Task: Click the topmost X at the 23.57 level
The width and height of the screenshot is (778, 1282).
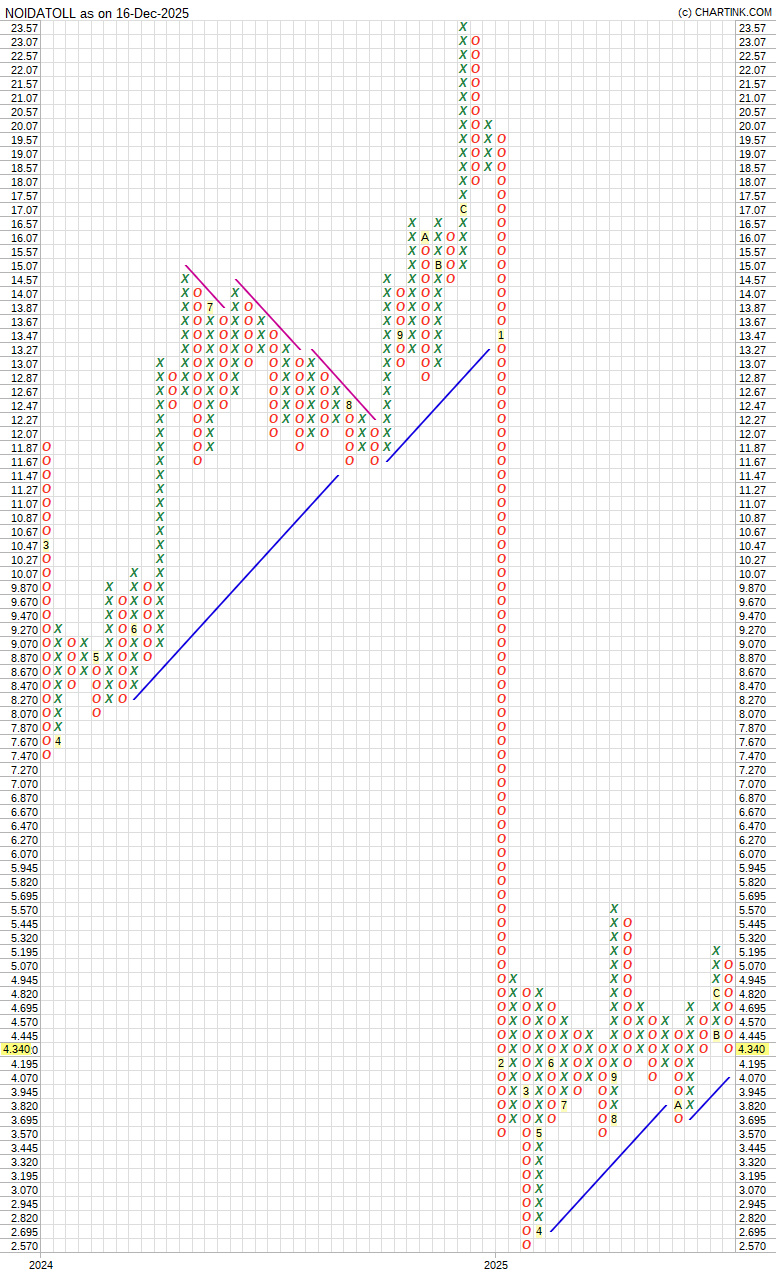Action: click(x=463, y=27)
